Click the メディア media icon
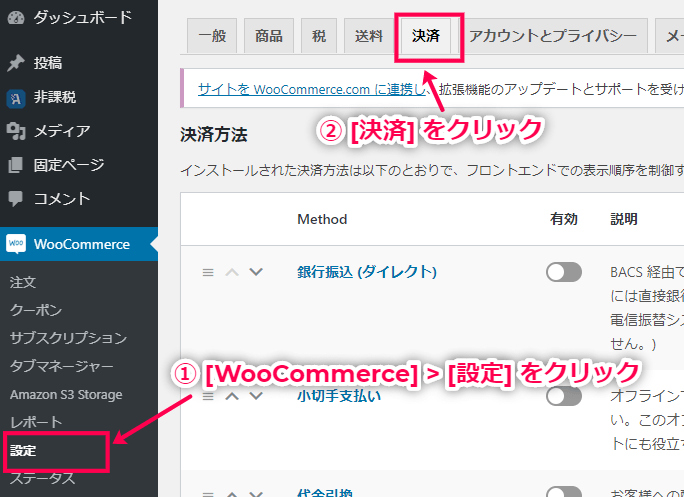This screenshot has width=684, height=497. coord(16,131)
